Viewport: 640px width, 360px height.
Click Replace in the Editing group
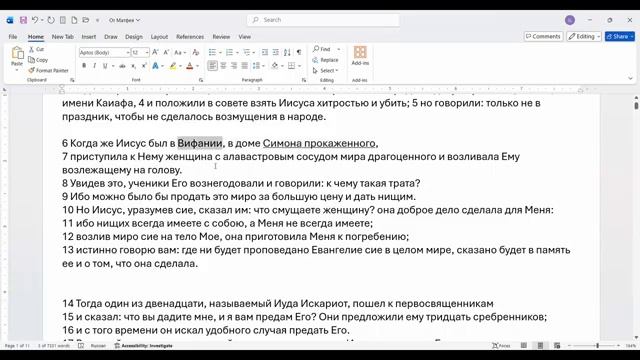(x=326, y=60)
